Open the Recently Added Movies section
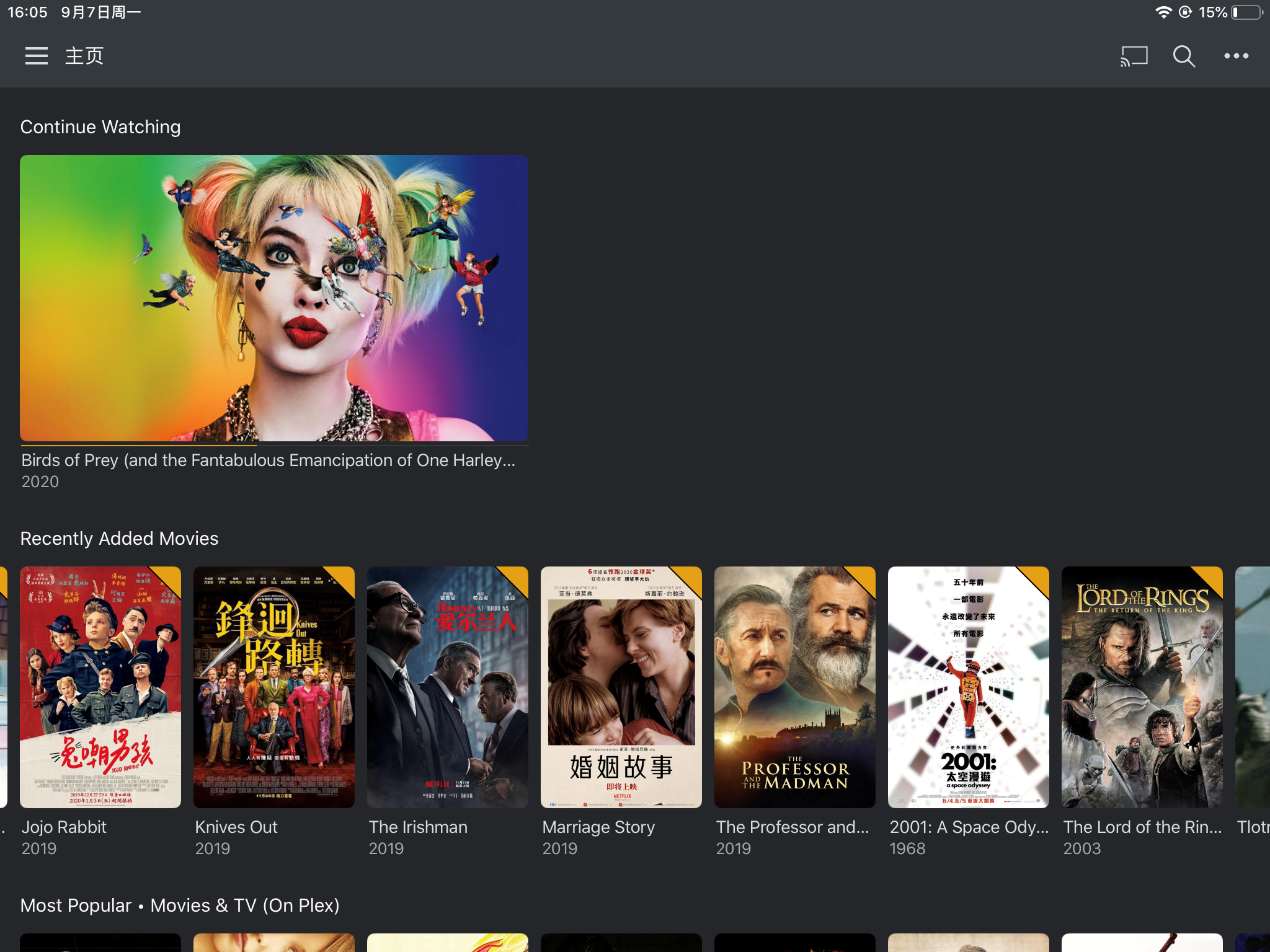This screenshot has width=1270, height=952. coord(119,538)
